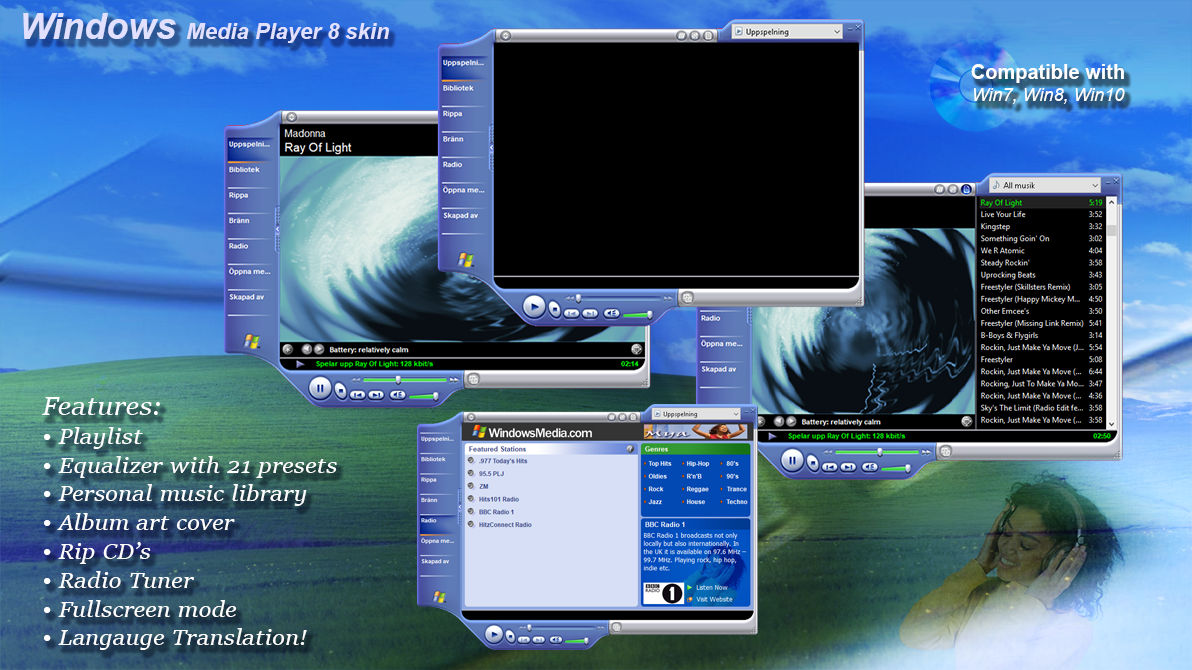The width and height of the screenshot is (1192, 670).
Task: Click Listen Now for BBC Radio 1
Action: [711, 587]
